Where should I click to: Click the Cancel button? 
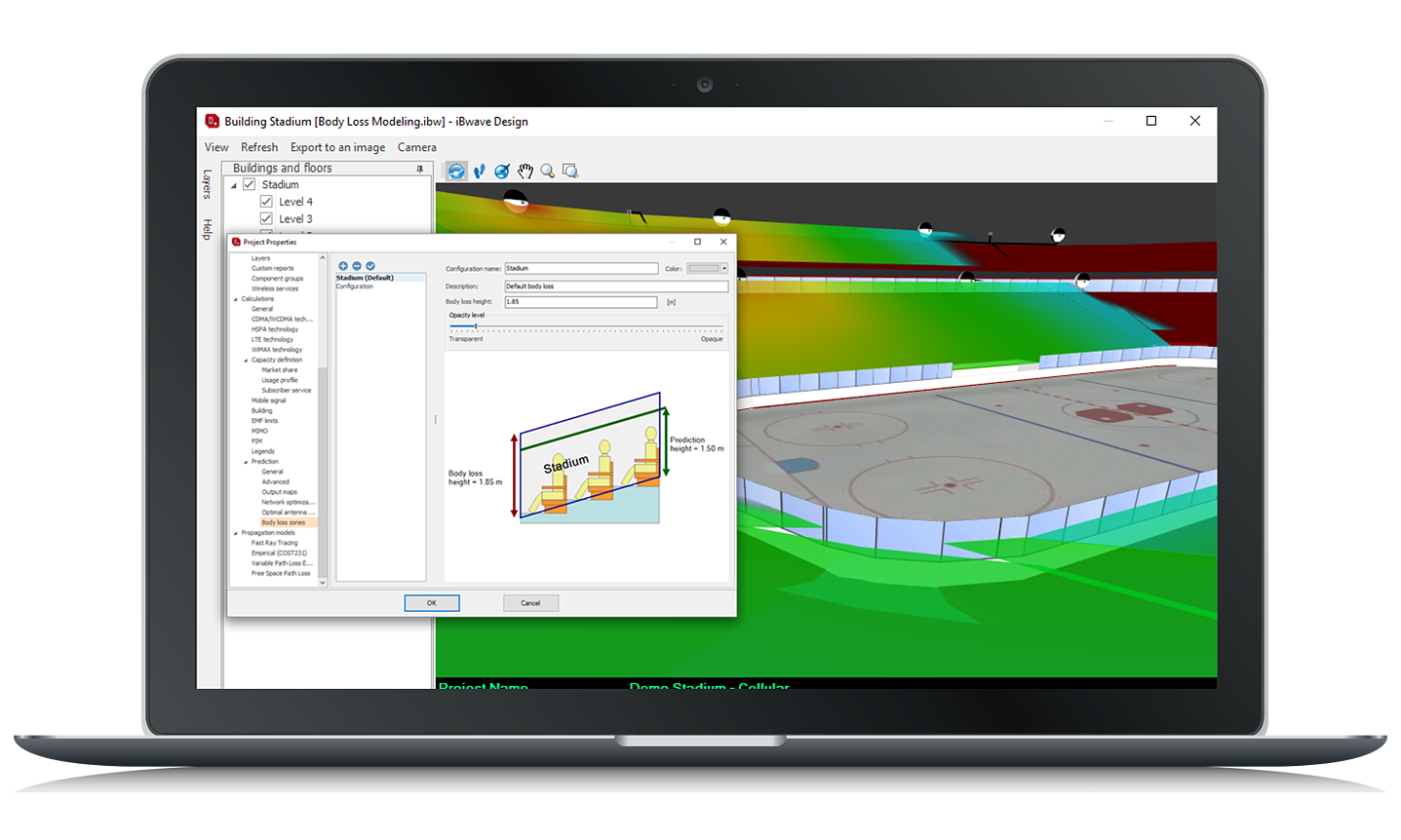pos(530,603)
